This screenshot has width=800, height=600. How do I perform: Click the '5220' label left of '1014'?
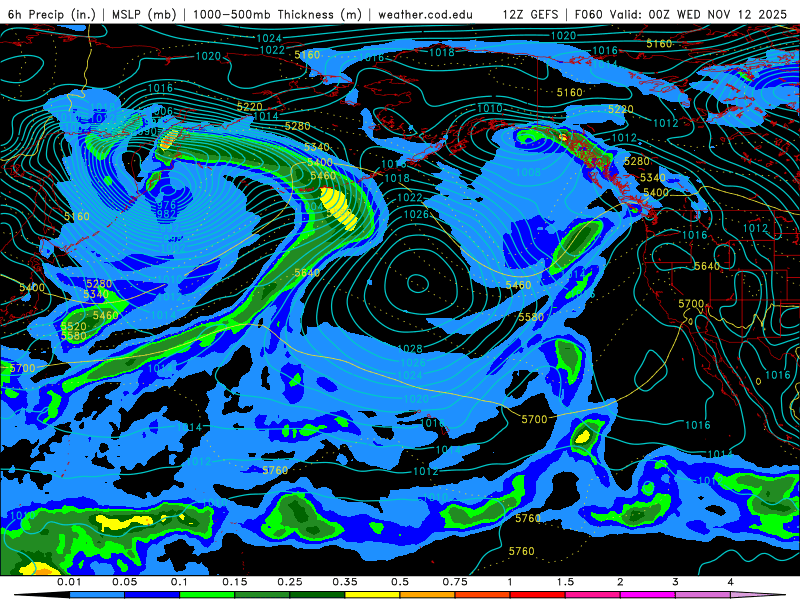[x=249, y=107]
